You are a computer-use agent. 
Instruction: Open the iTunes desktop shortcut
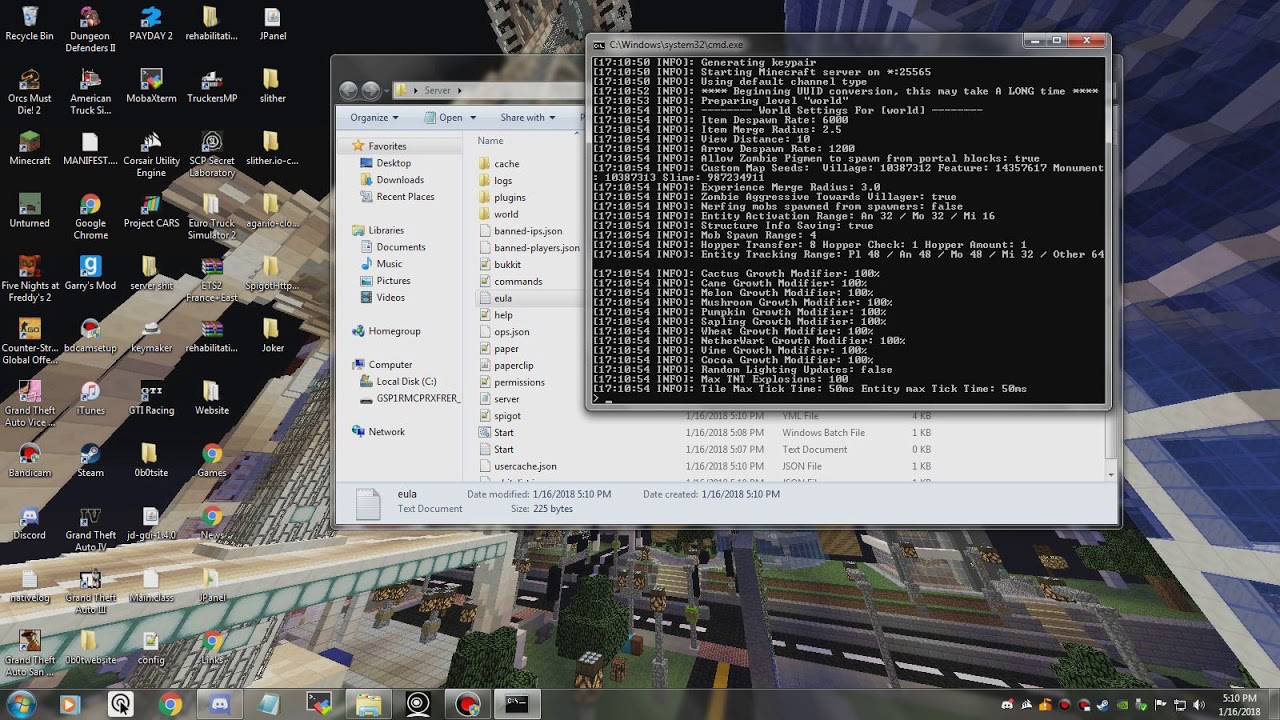pos(90,398)
